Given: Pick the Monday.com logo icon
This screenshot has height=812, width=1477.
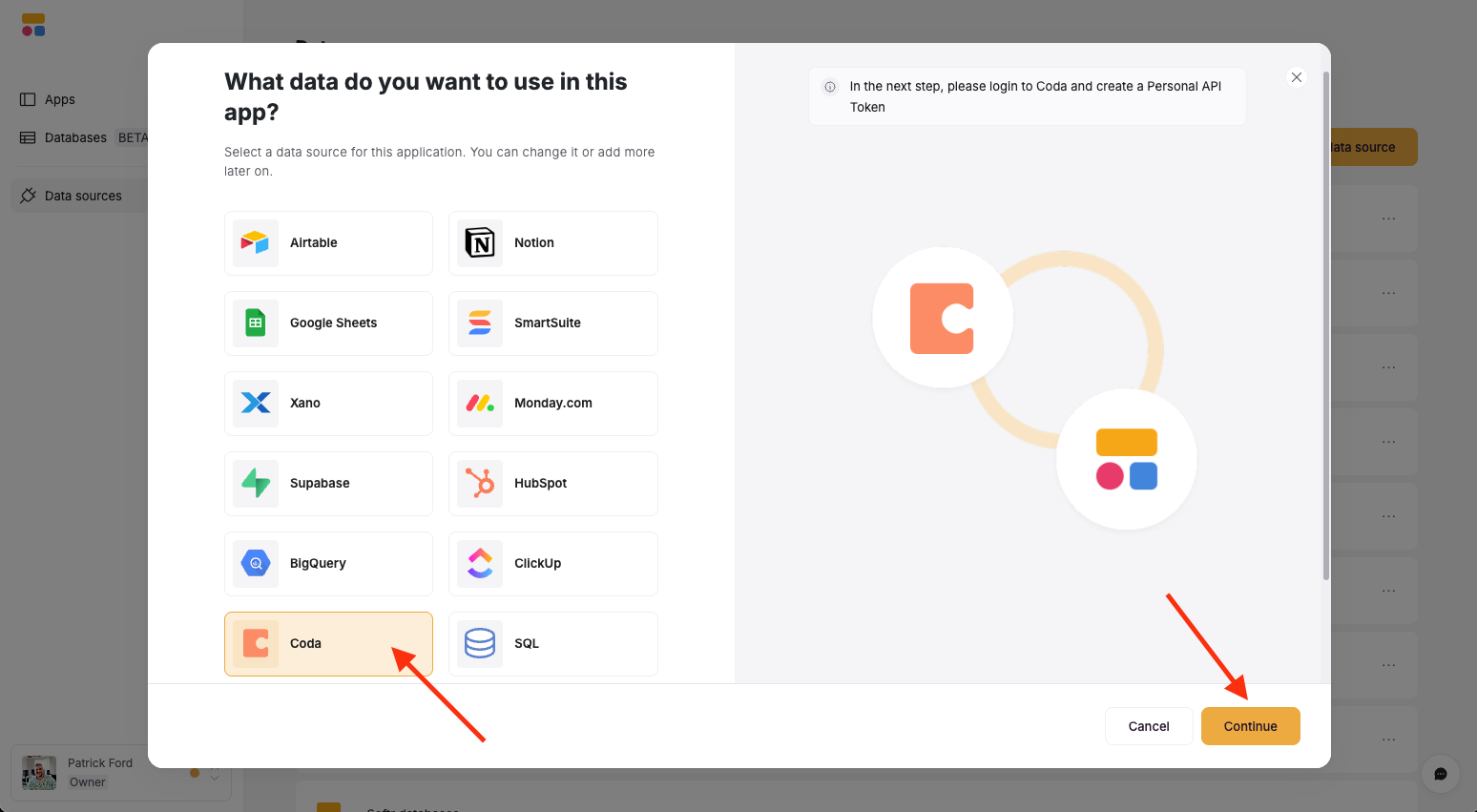Looking at the screenshot, I should (480, 403).
